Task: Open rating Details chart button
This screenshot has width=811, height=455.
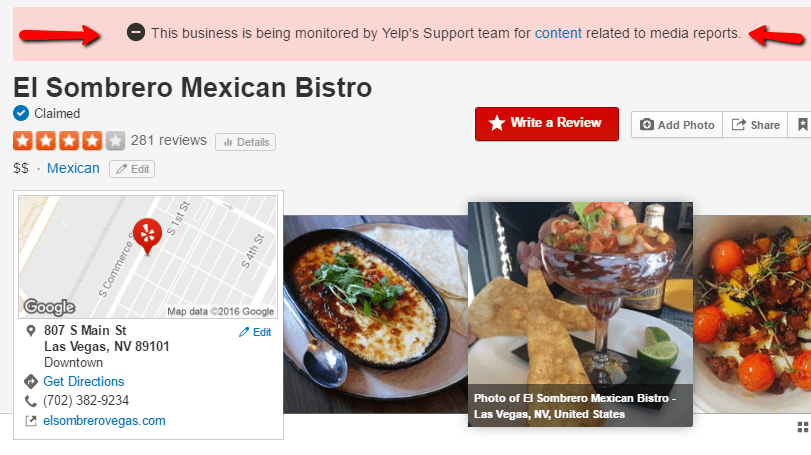Action: [245, 142]
